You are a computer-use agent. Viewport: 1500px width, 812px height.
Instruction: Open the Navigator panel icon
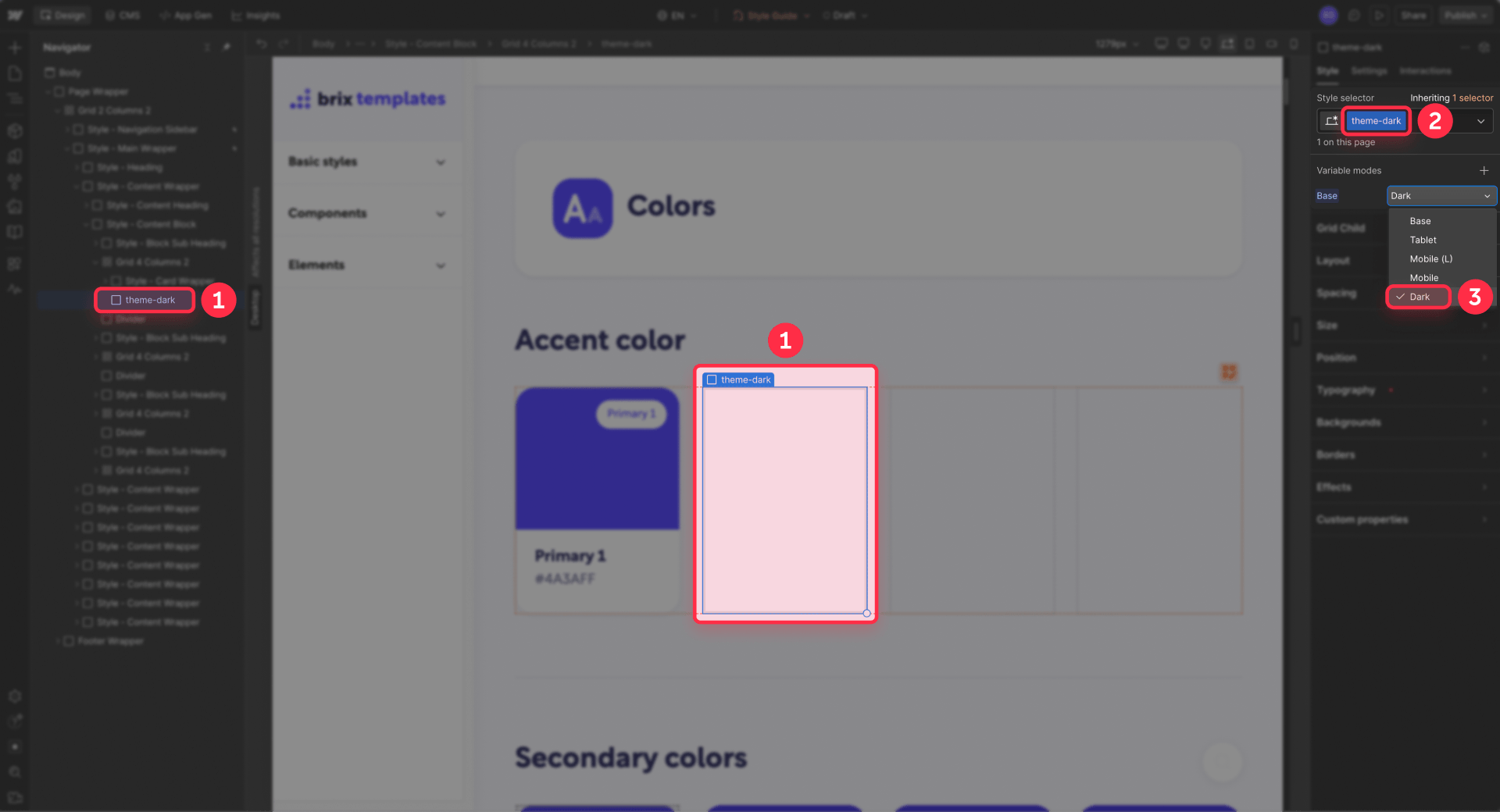tap(15, 99)
